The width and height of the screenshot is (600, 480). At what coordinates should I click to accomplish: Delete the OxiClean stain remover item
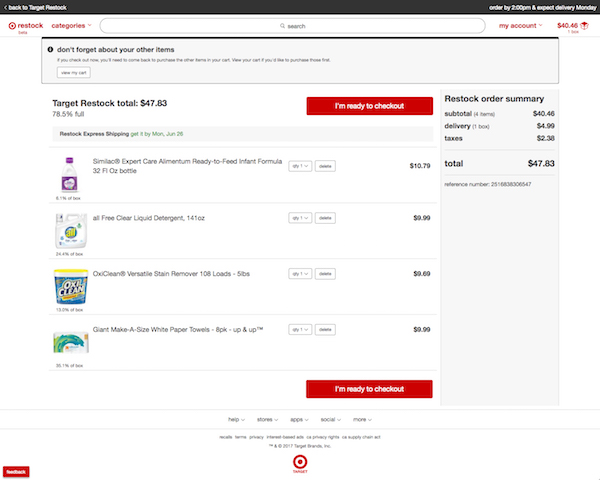(x=325, y=274)
